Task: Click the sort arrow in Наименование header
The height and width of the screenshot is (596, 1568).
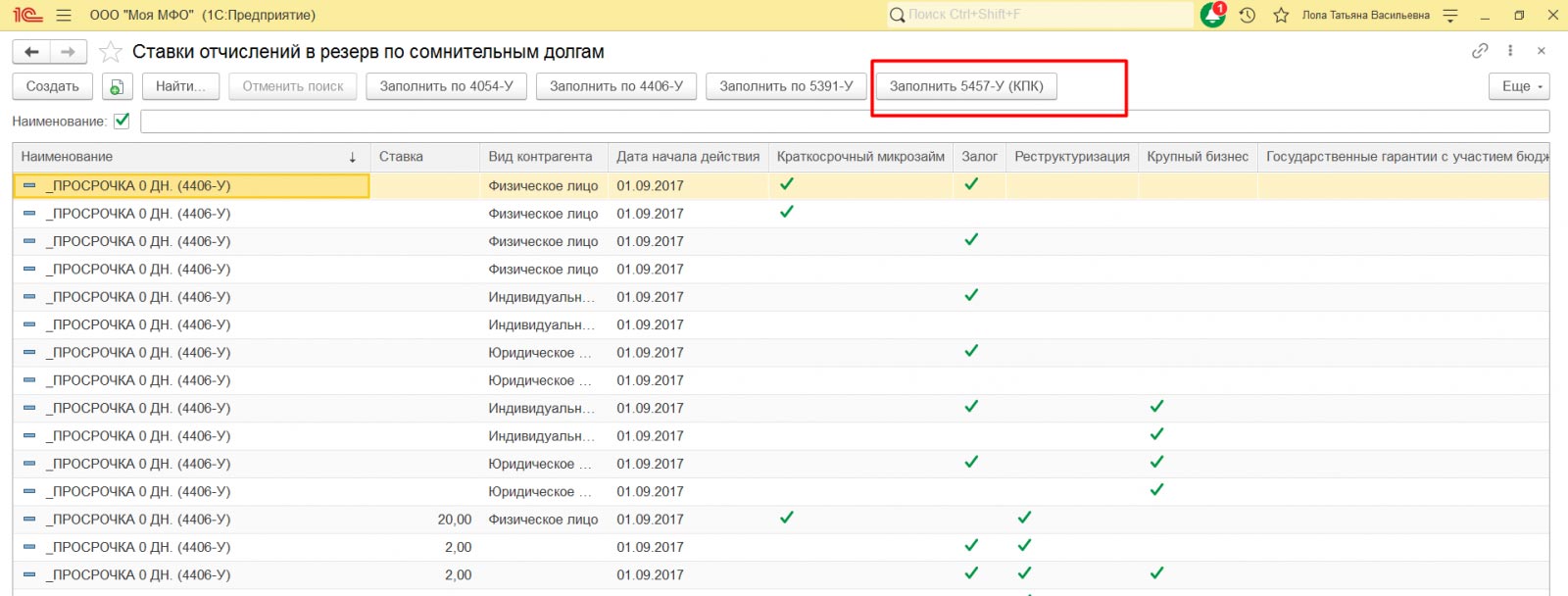Action: (x=353, y=157)
